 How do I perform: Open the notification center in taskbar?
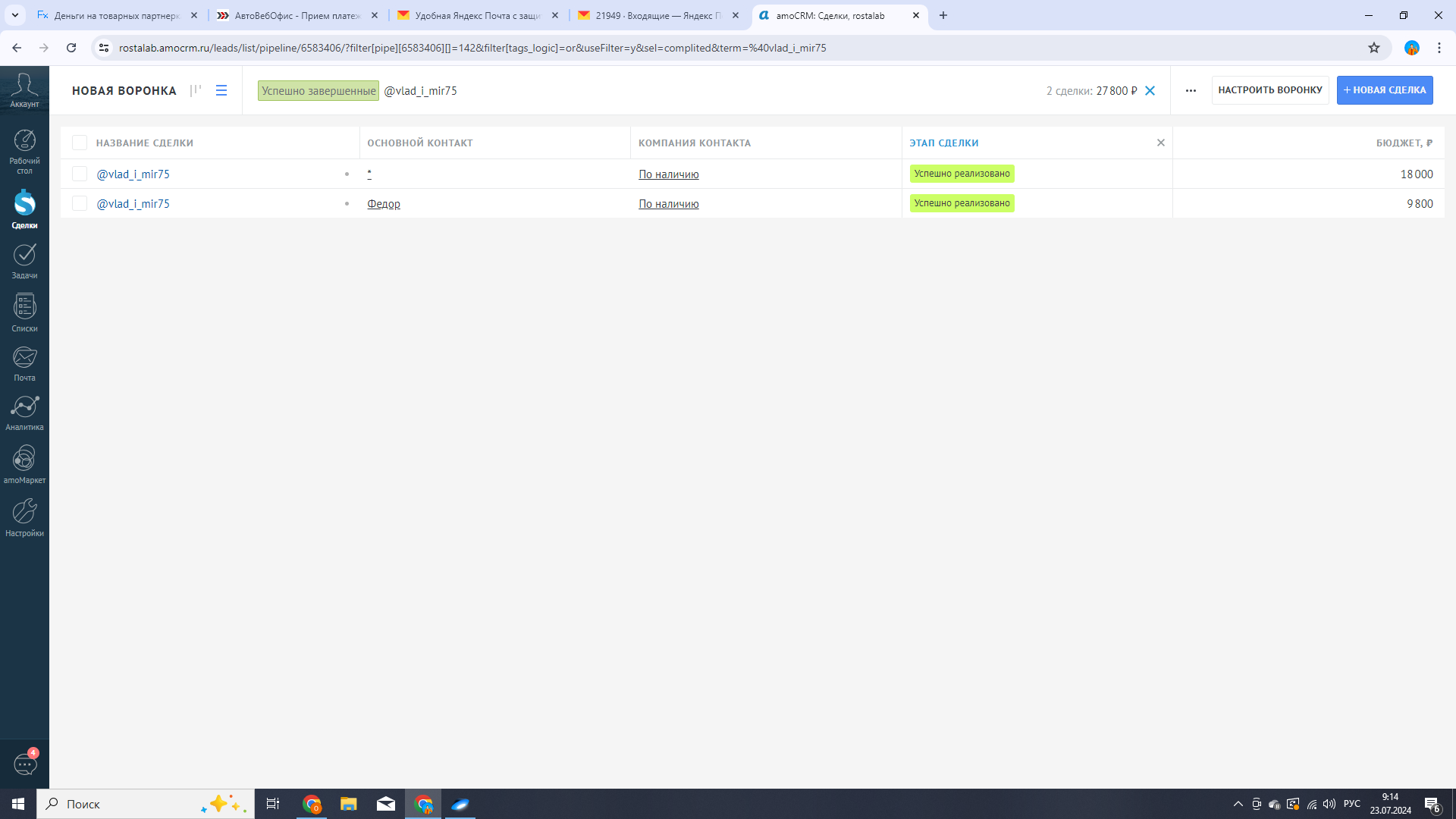[x=1432, y=804]
